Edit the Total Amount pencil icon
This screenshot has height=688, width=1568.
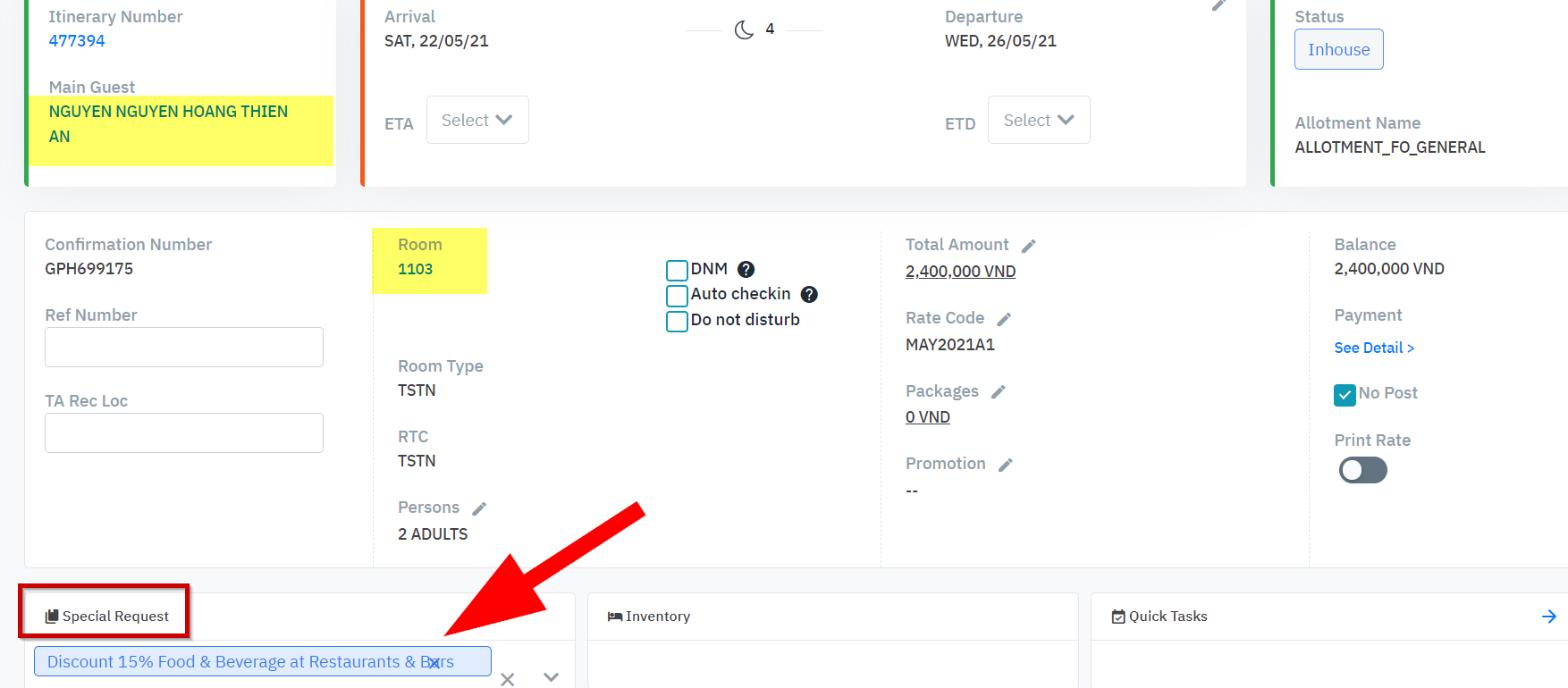[x=1029, y=246]
